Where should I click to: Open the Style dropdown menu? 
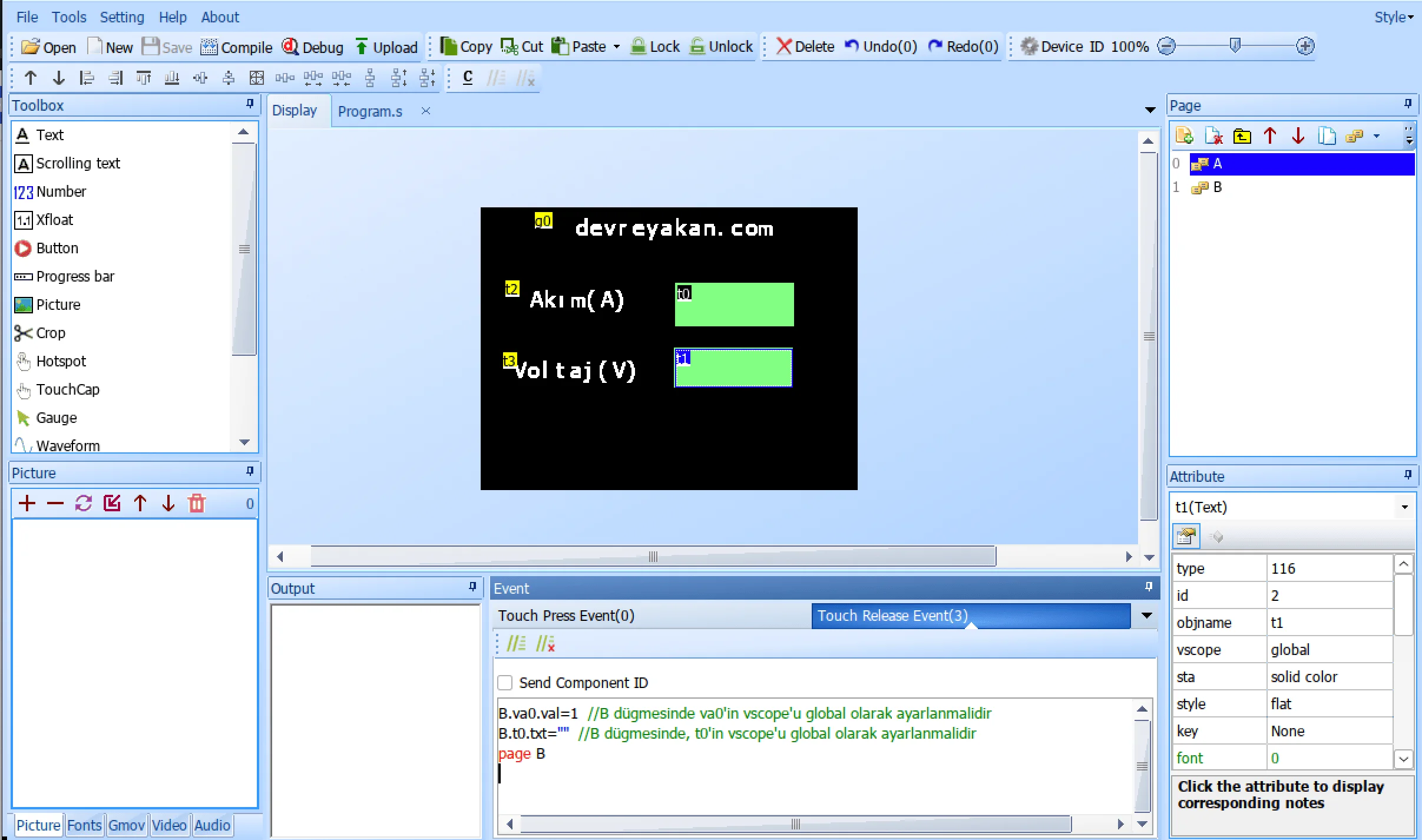coord(1394,17)
